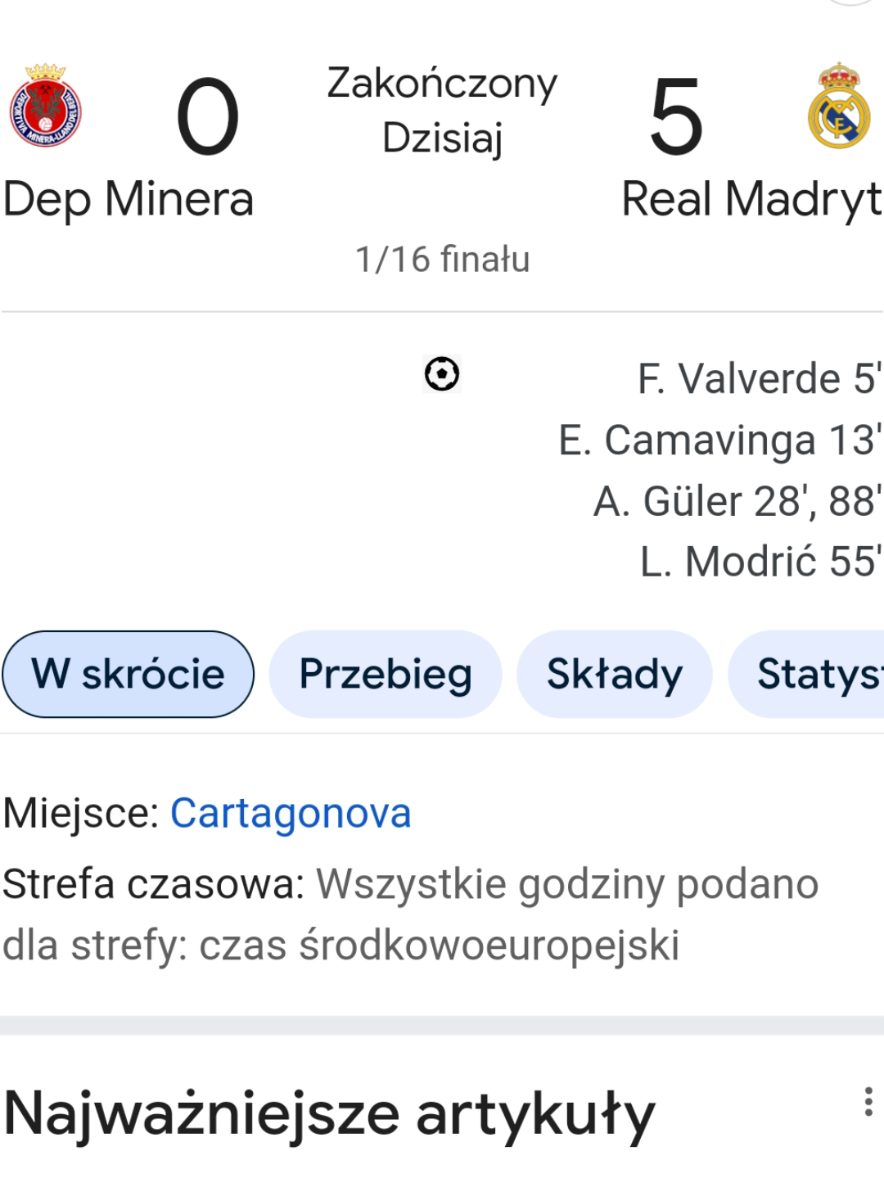Tap the Real Madryt team name
The image size is (884, 1179).
[751, 200]
